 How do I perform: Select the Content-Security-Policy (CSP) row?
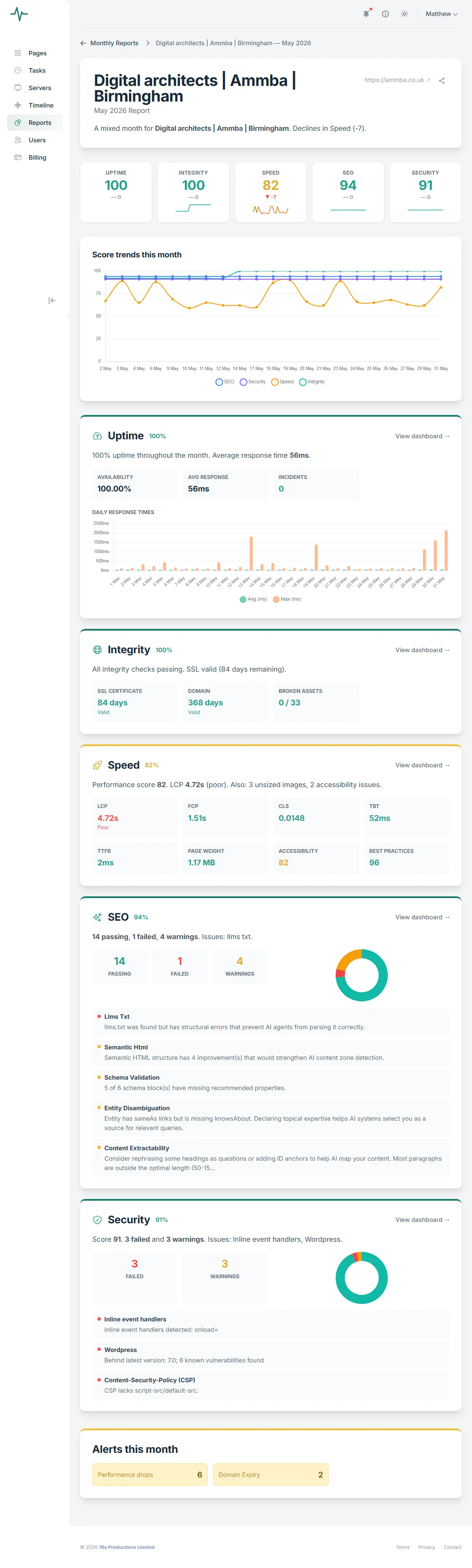tap(270, 1385)
